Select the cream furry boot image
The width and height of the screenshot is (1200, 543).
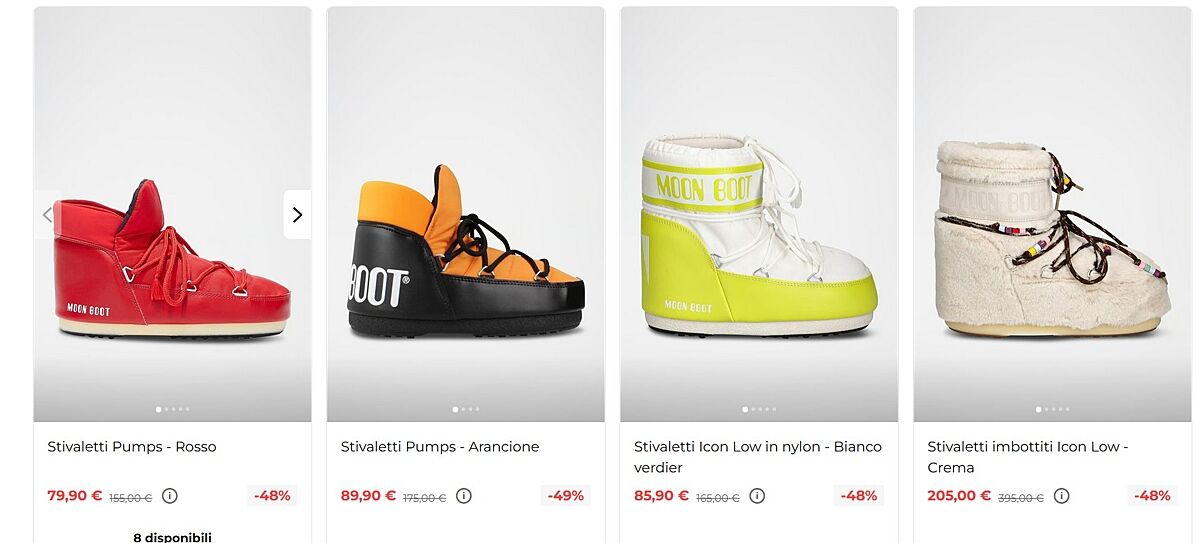click(x=1052, y=238)
